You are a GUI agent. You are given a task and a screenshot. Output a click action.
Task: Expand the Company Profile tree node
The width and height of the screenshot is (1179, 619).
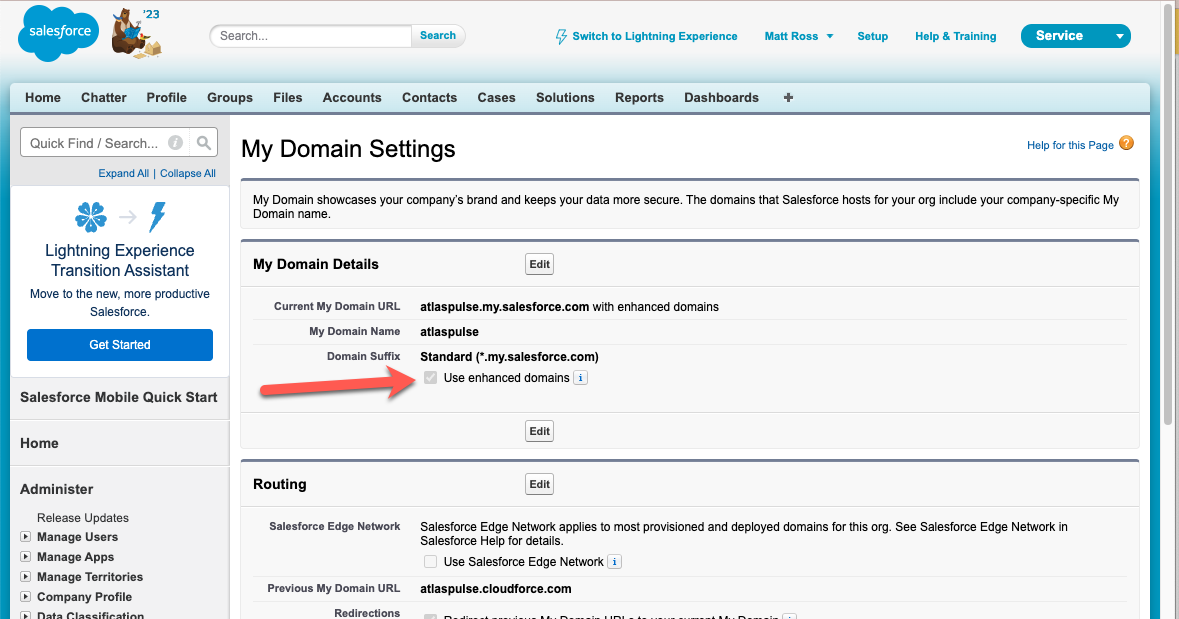pyautogui.click(x=26, y=596)
